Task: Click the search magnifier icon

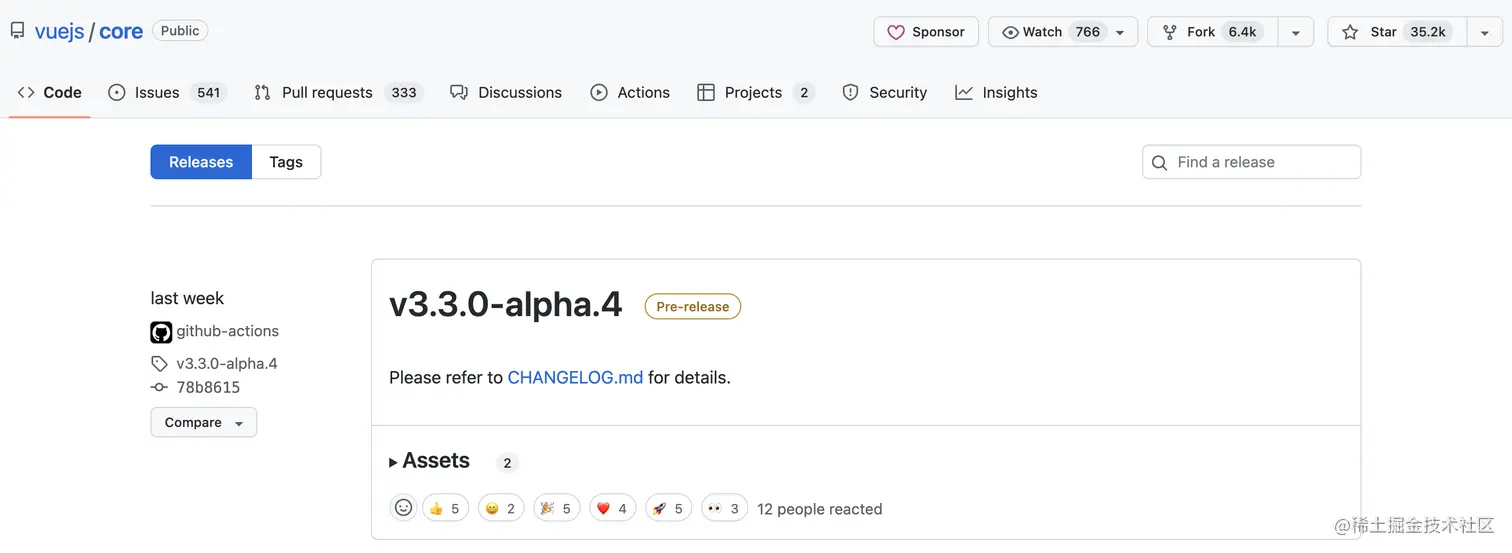Action: pos(1159,162)
